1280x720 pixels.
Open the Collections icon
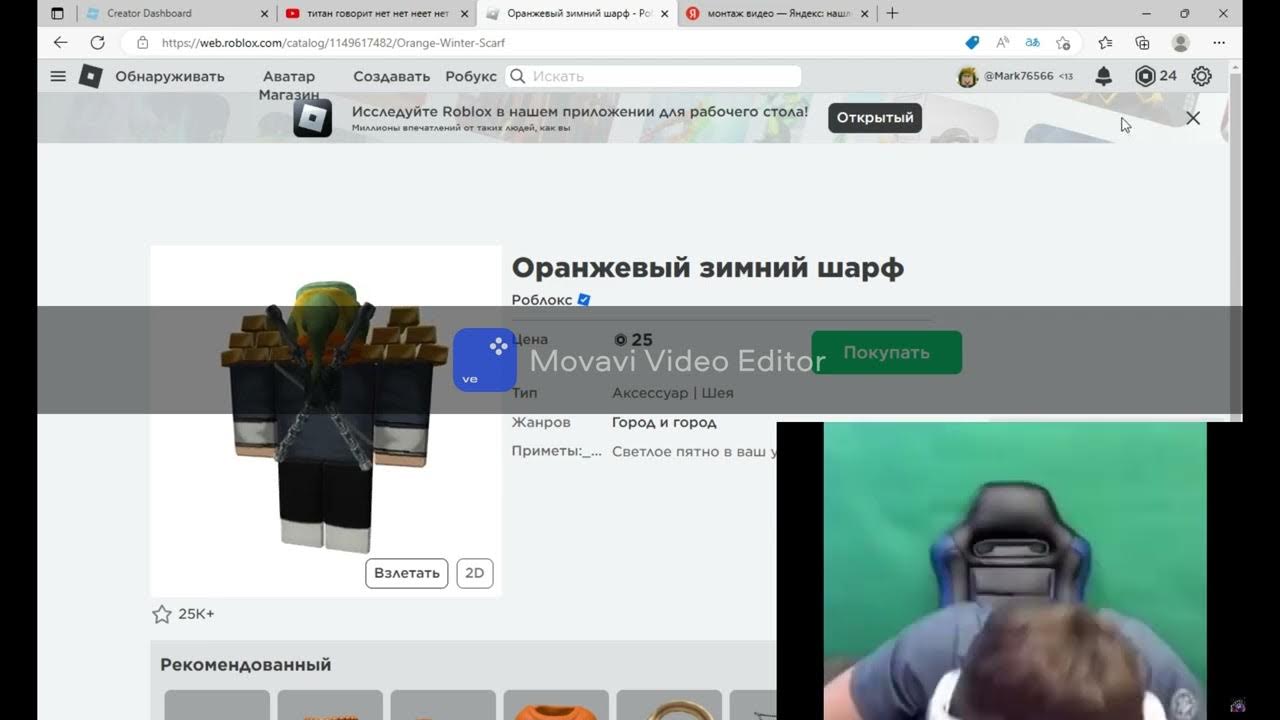point(1142,43)
